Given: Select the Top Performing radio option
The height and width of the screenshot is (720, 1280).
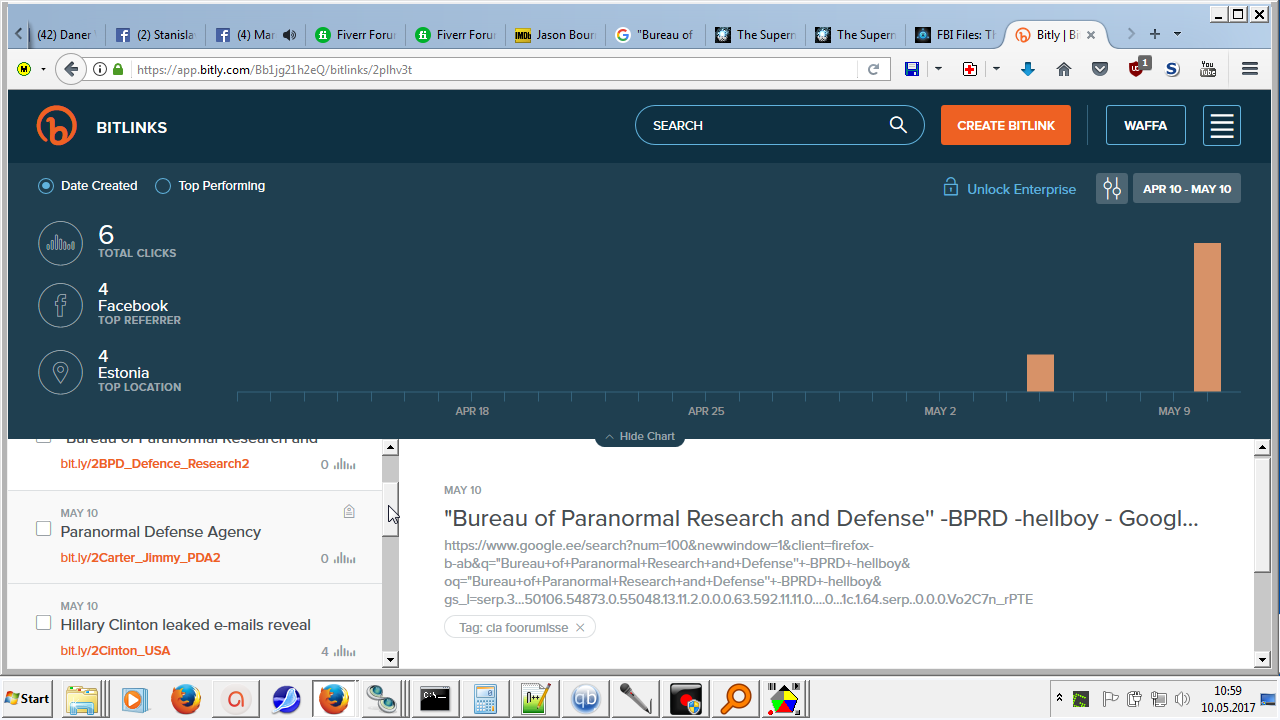Looking at the screenshot, I should [x=163, y=186].
